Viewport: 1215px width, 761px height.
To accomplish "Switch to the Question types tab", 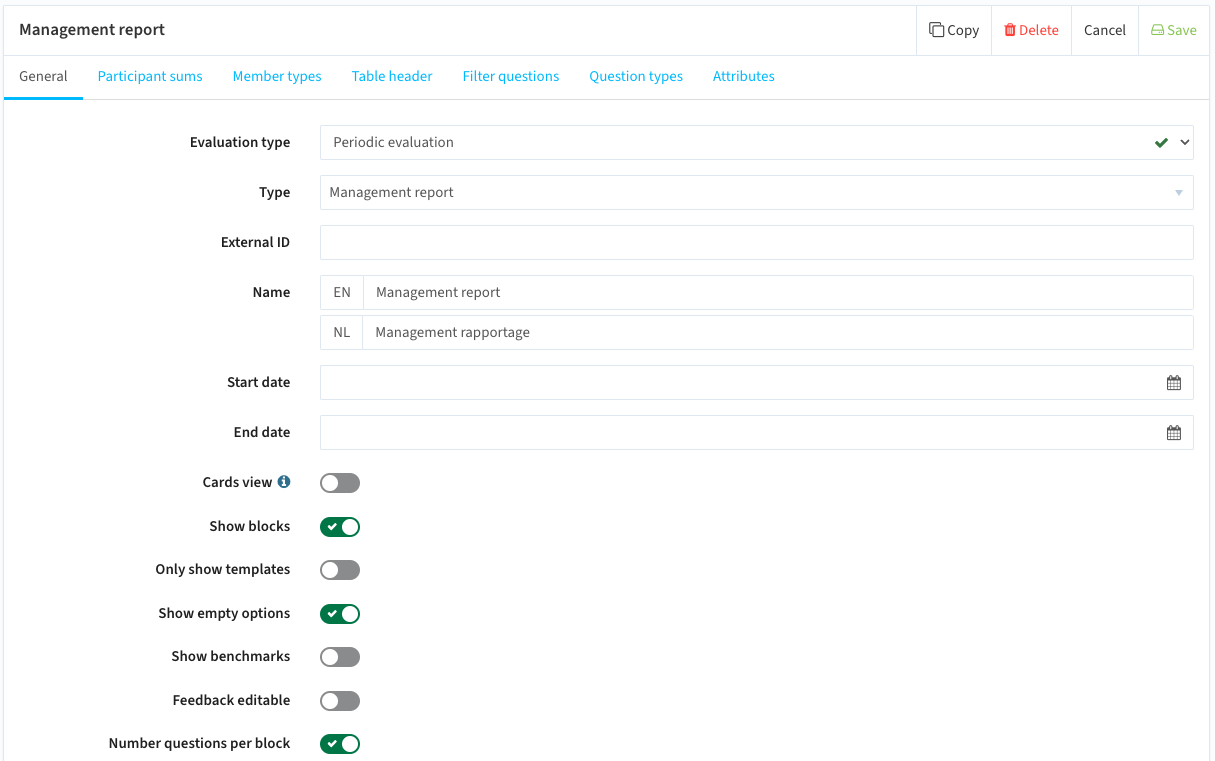I will click(x=636, y=76).
